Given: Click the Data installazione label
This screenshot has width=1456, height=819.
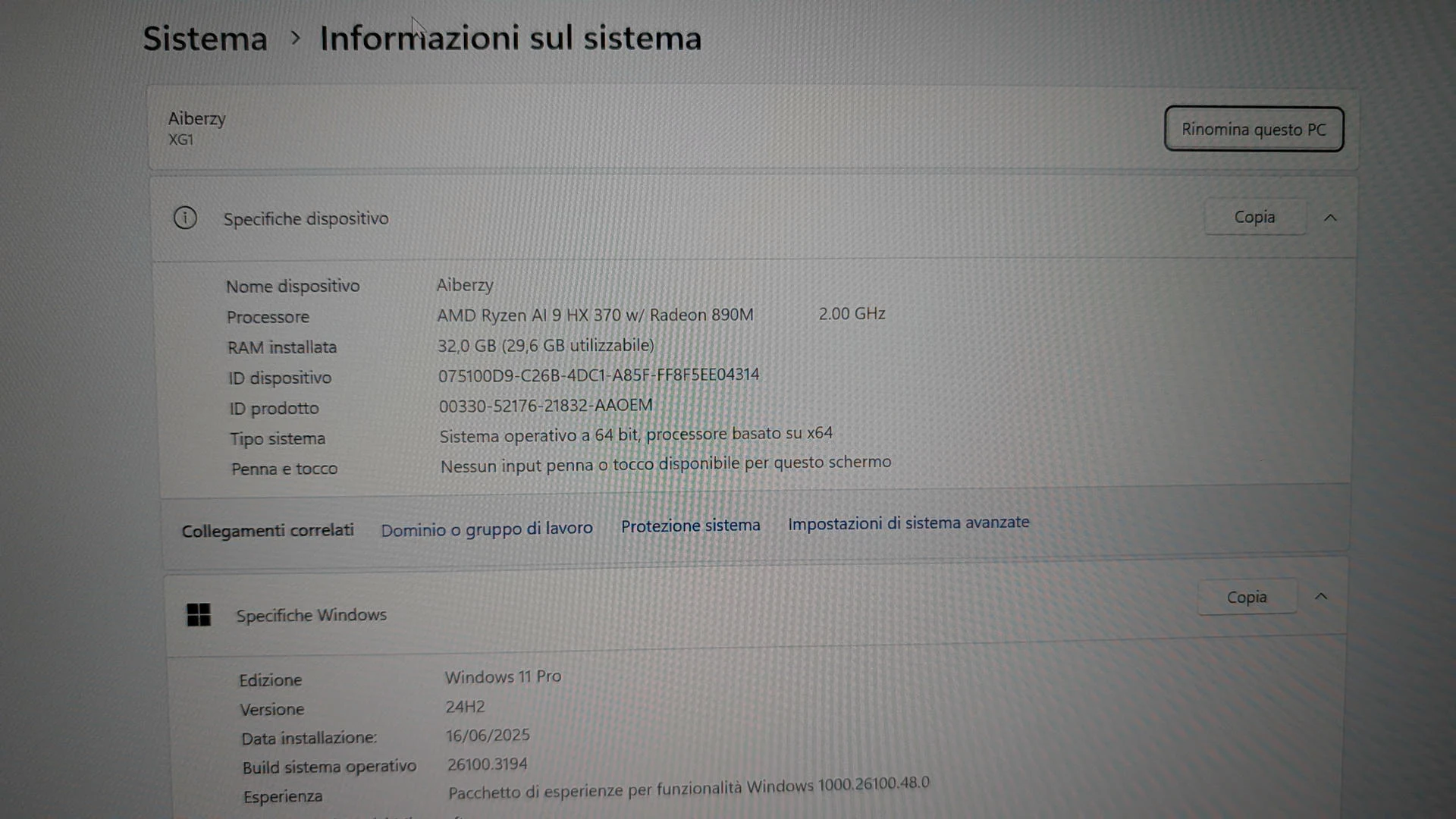Looking at the screenshot, I should pos(309,738).
